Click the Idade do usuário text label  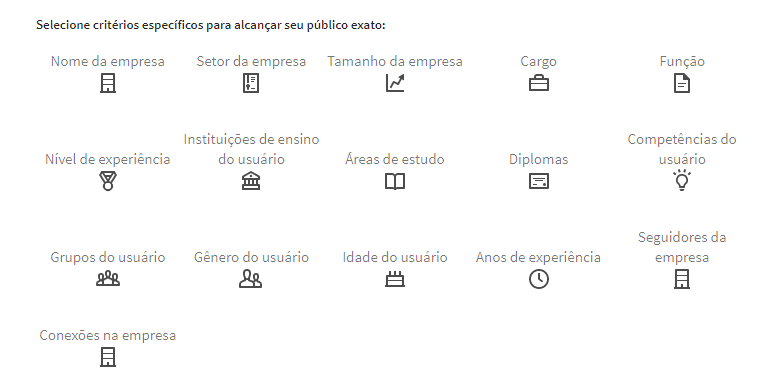[x=395, y=257]
